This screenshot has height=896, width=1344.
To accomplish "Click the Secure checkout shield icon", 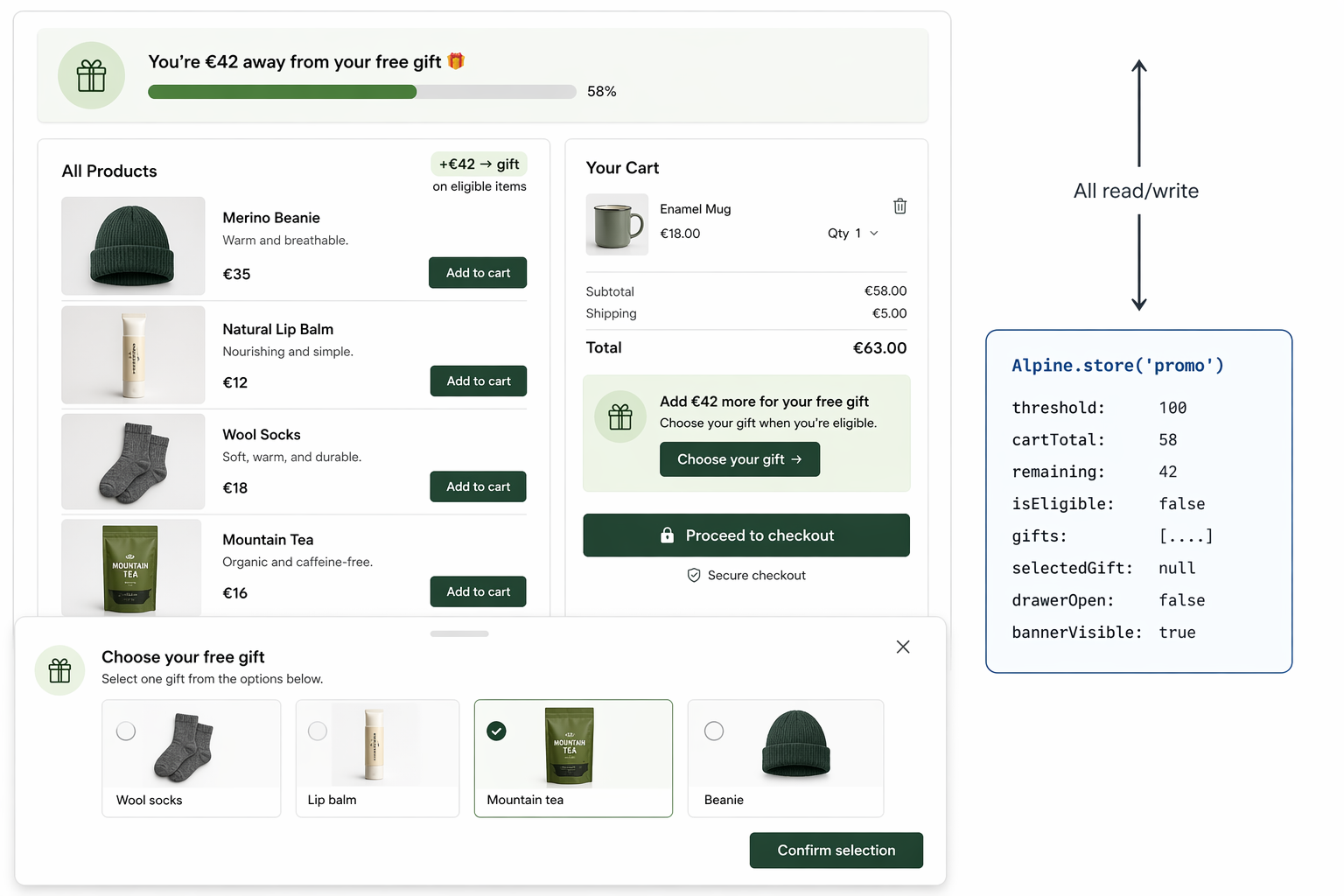I will point(694,576).
